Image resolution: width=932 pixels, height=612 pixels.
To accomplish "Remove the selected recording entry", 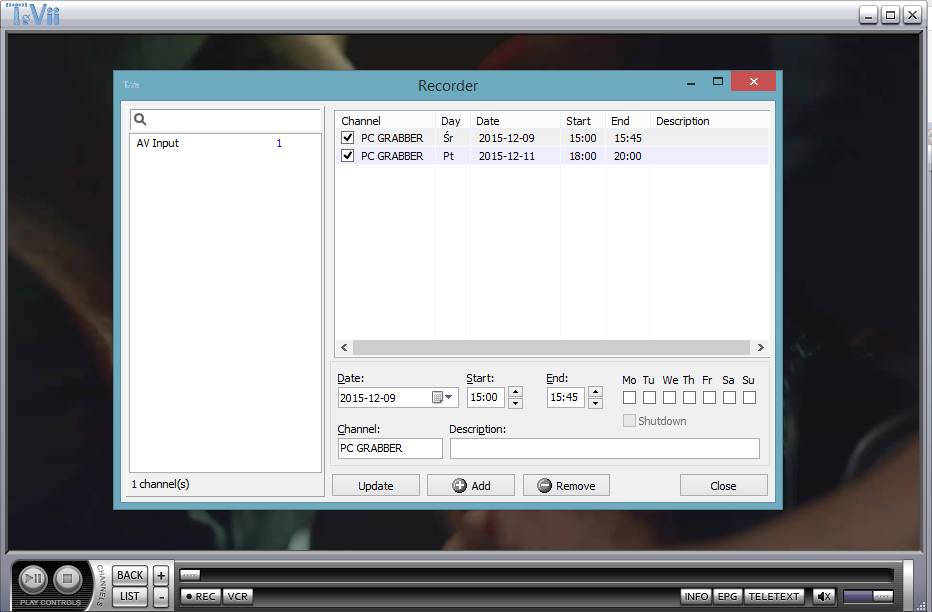I will pyautogui.click(x=566, y=485).
